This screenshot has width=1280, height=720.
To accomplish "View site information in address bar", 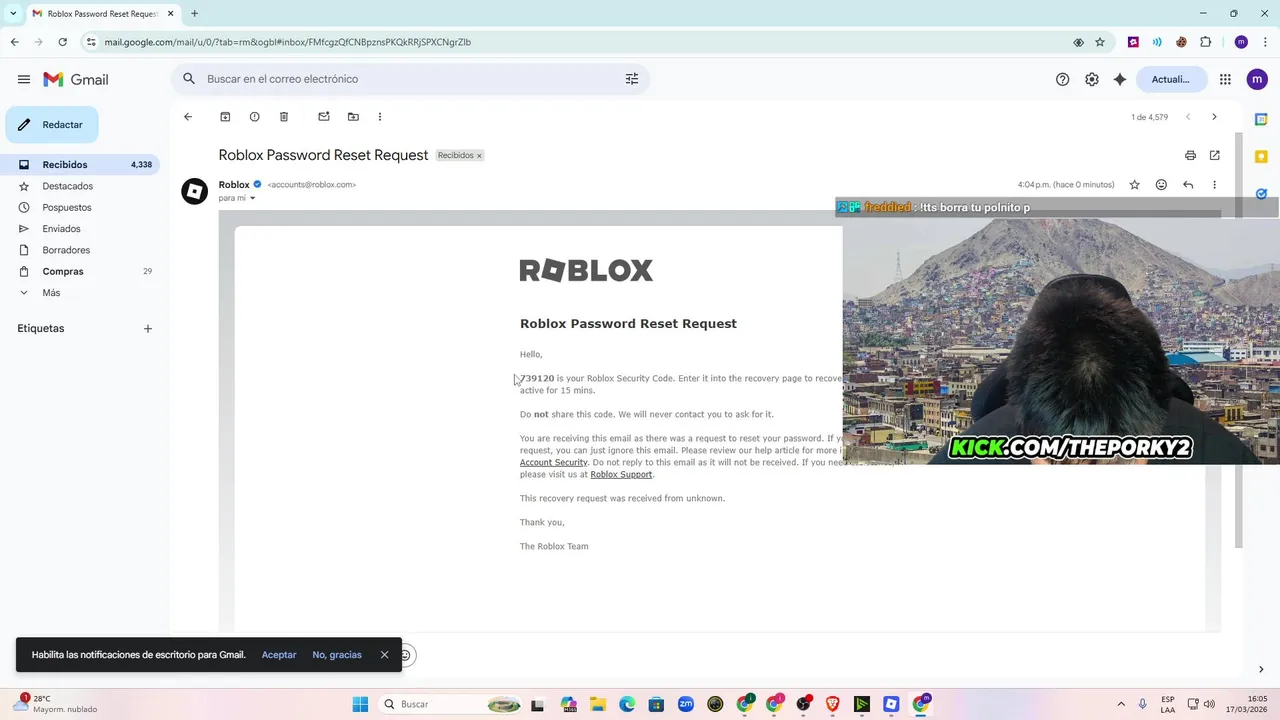I will [91, 42].
